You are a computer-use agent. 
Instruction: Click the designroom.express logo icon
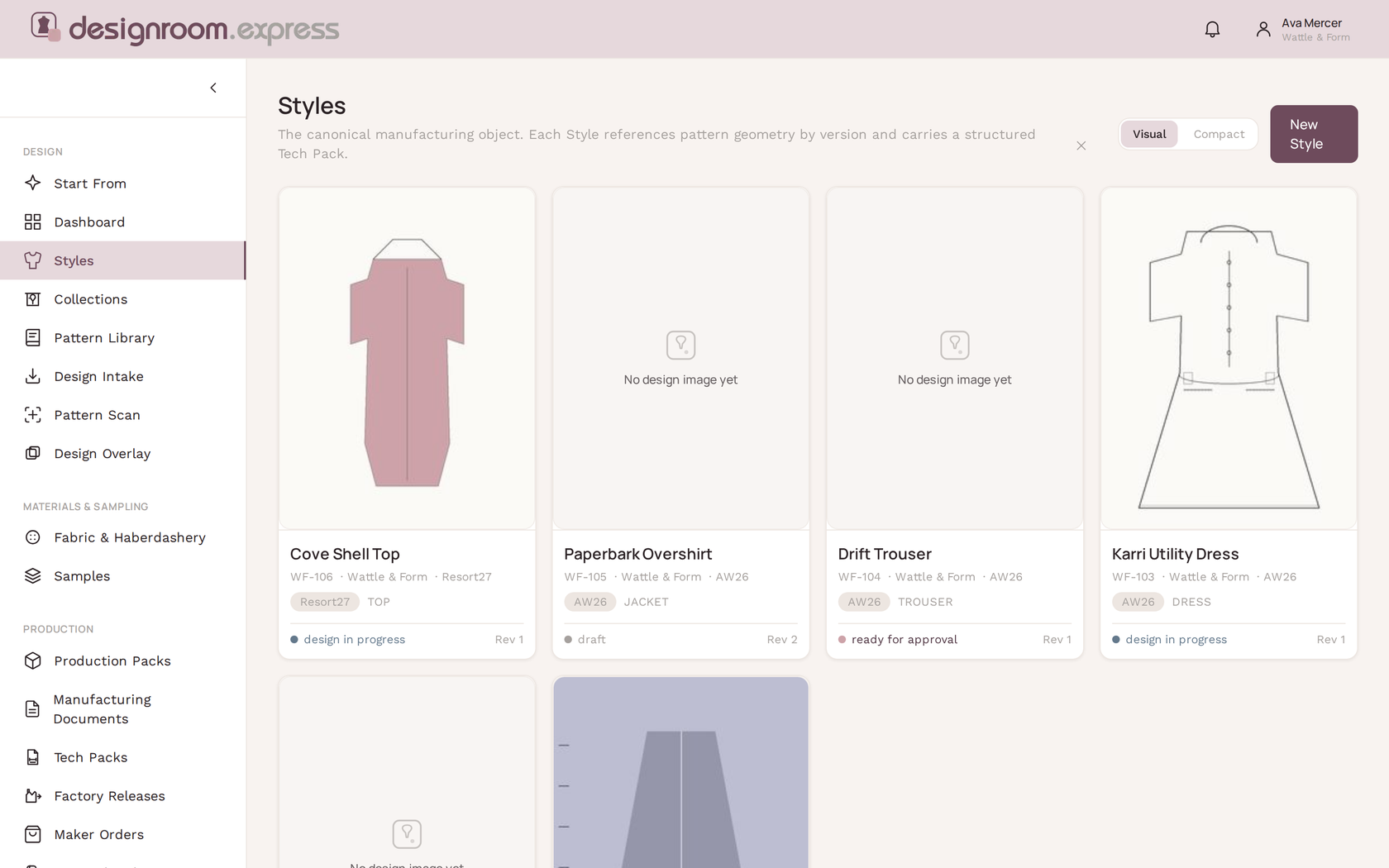45,26
